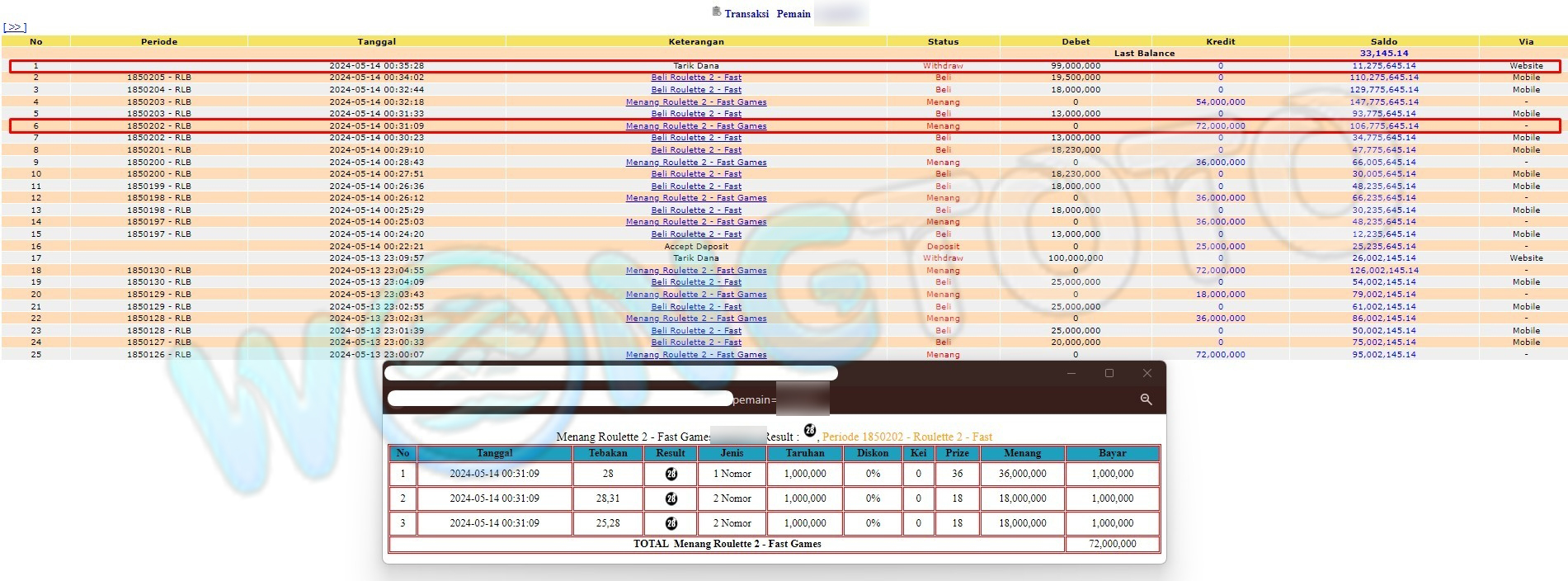Click result ball icon for bet 25,28
Image resolution: width=1568 pixels, height=581 pixels.
[x=671, y=523]
